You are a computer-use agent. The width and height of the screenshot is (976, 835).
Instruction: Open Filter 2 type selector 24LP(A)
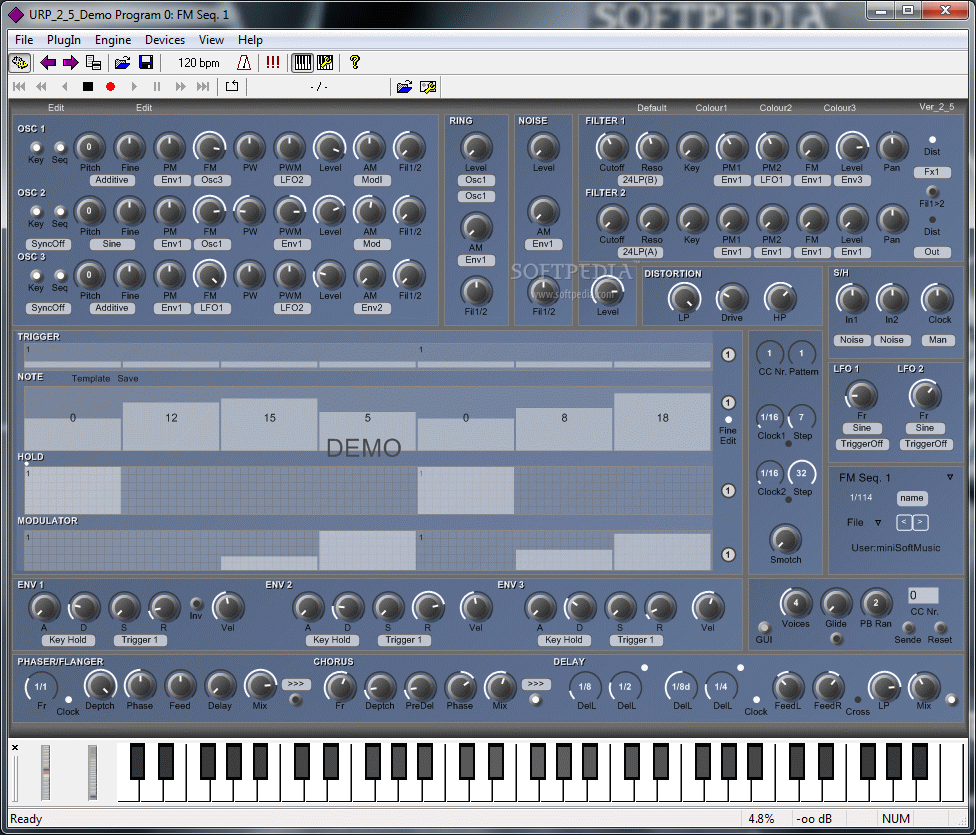coord(640,252)
